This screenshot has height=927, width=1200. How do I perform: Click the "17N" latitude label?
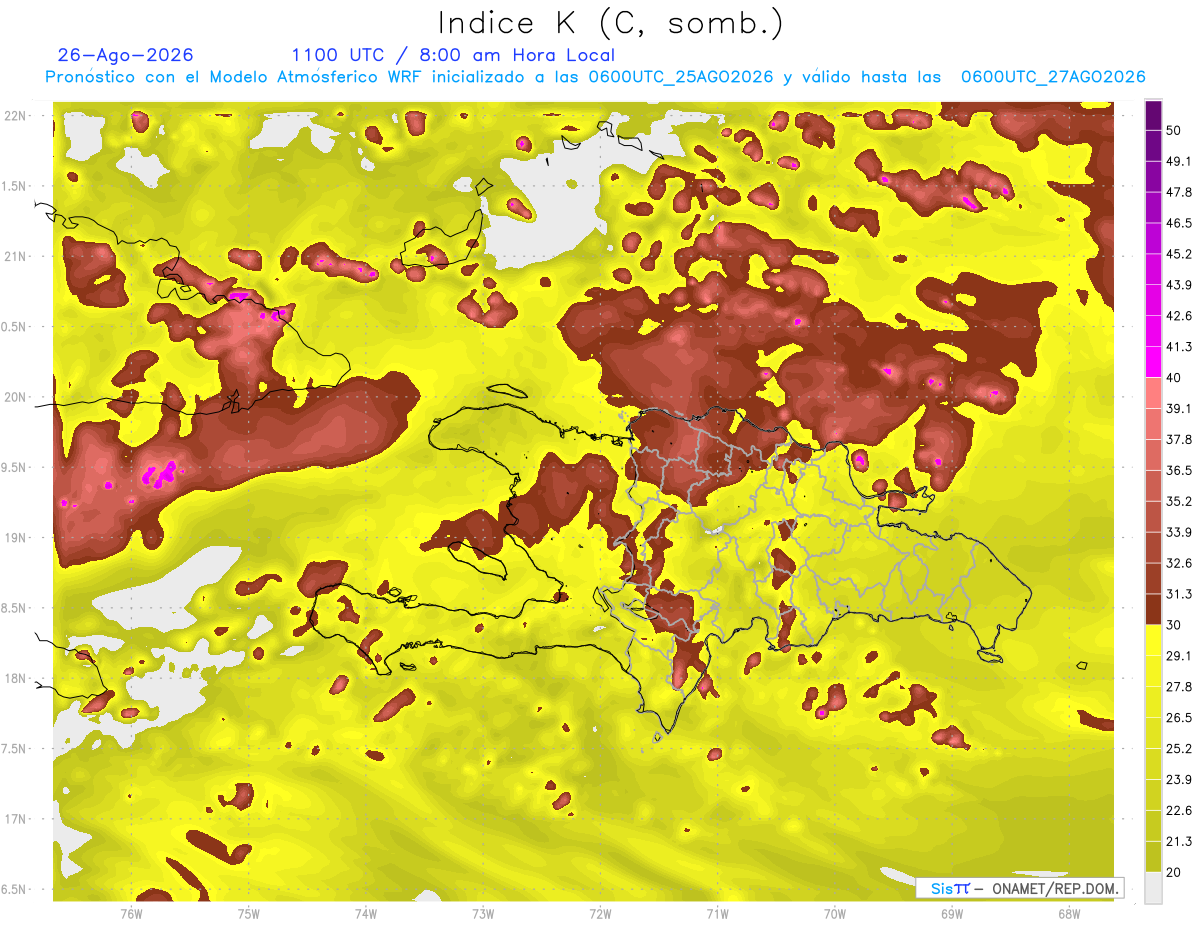coord(15,818)
